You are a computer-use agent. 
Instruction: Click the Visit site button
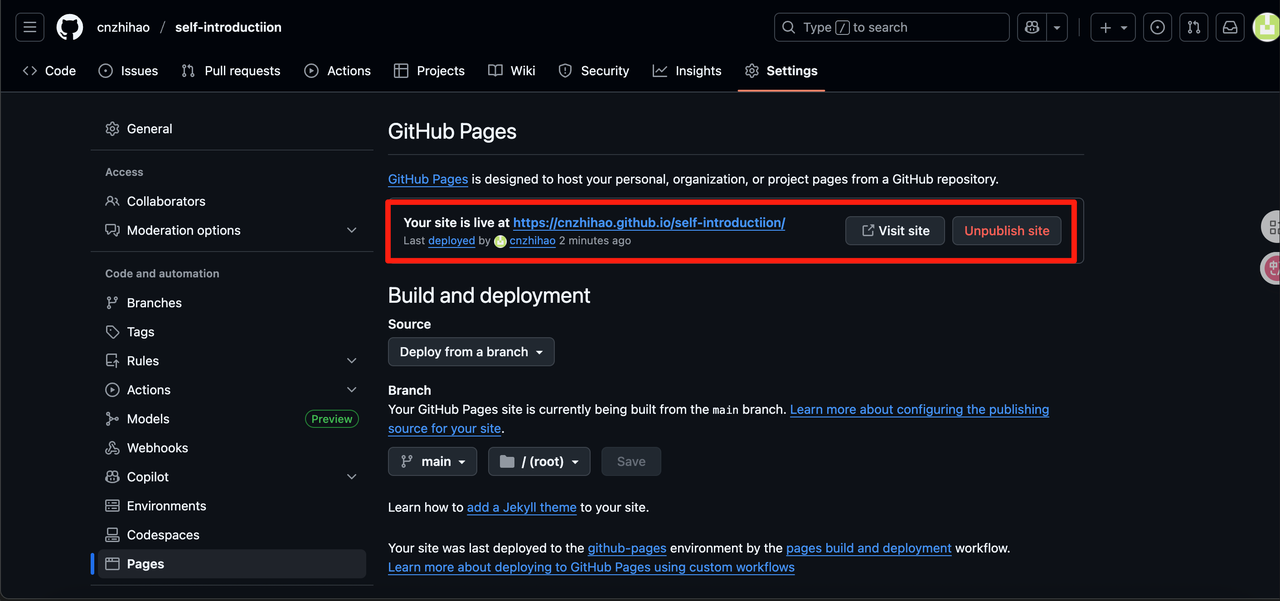click(x=894, y=231)
